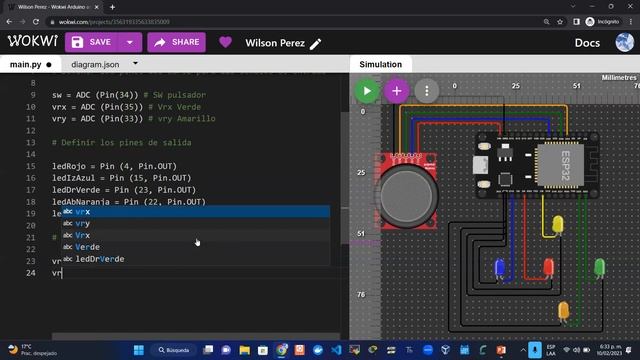
Task: Select the joystick component in the diagram
Action: pos(407,191)
